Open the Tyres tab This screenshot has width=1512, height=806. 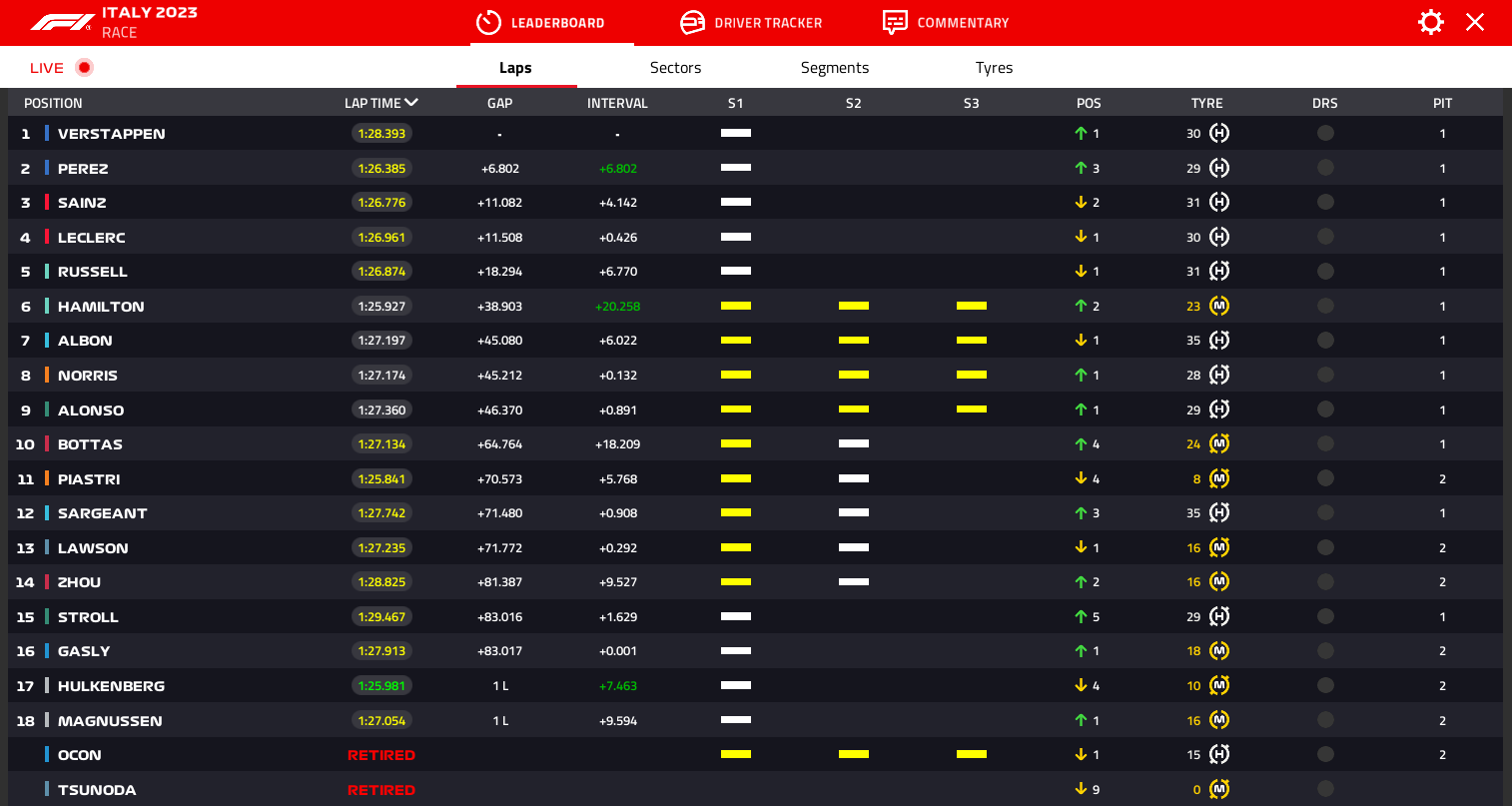click(994, 68)
